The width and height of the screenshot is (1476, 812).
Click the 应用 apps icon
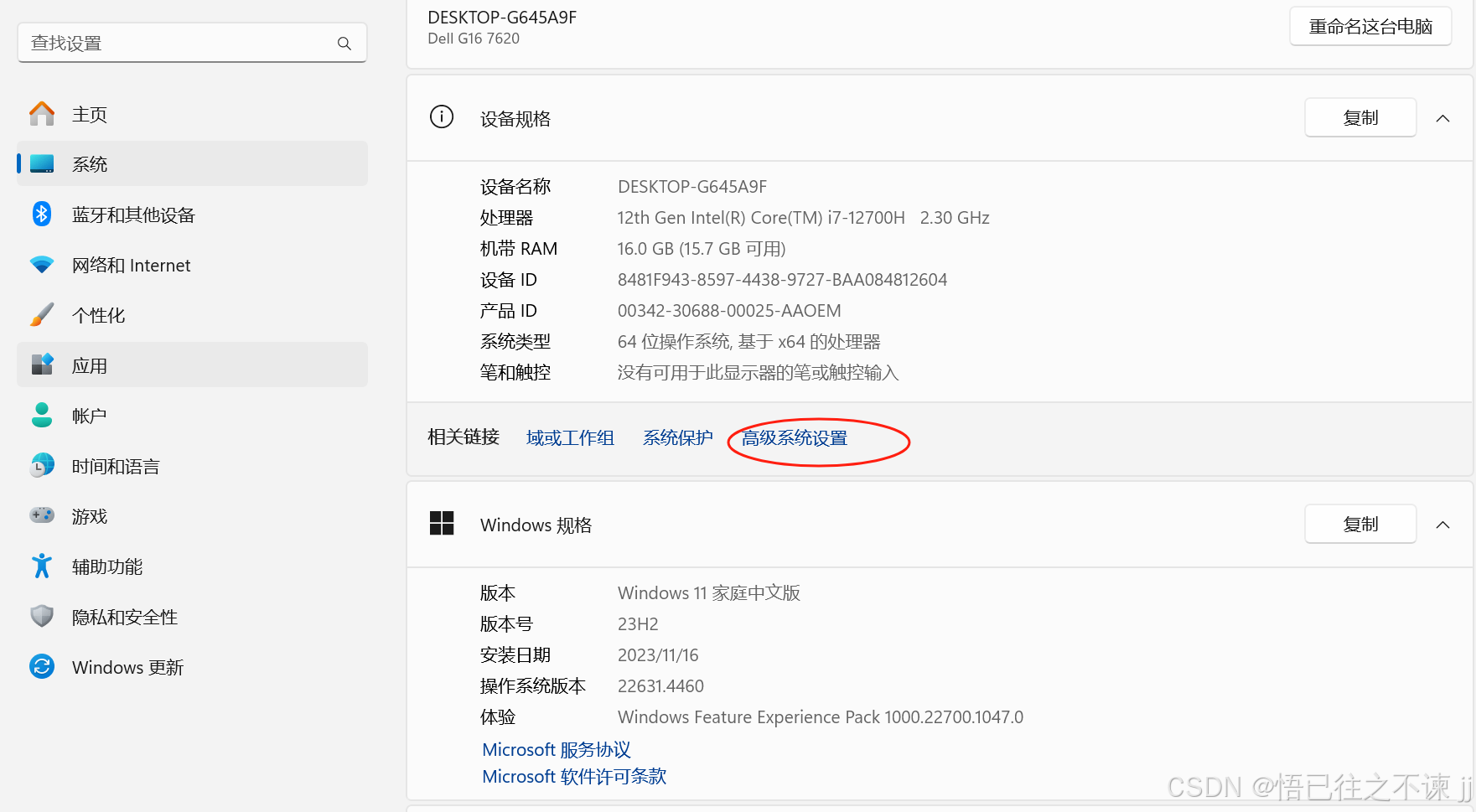coord(42,365)
